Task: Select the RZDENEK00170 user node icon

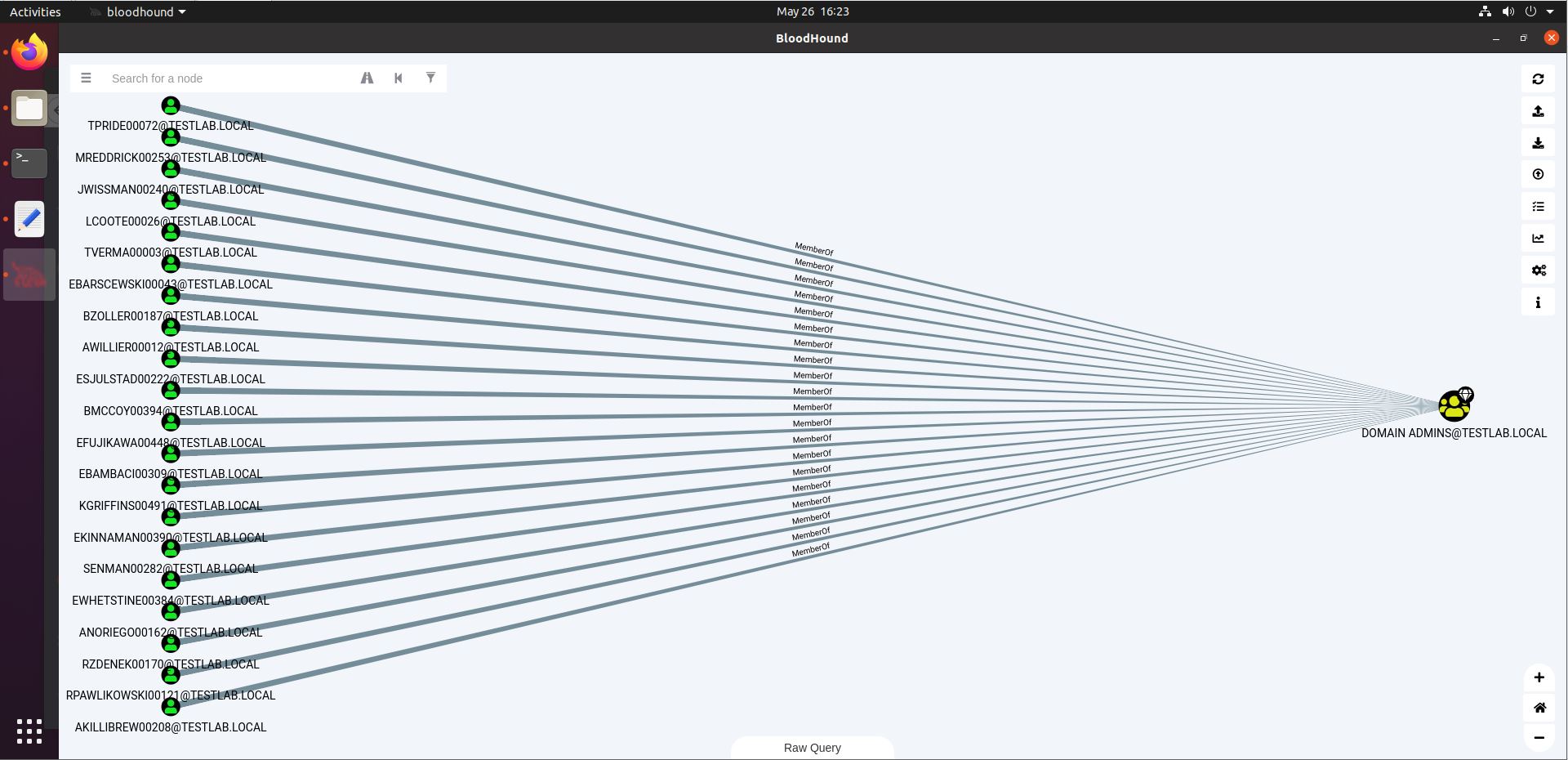Action: pyautogui.click(x=171, y=644)
